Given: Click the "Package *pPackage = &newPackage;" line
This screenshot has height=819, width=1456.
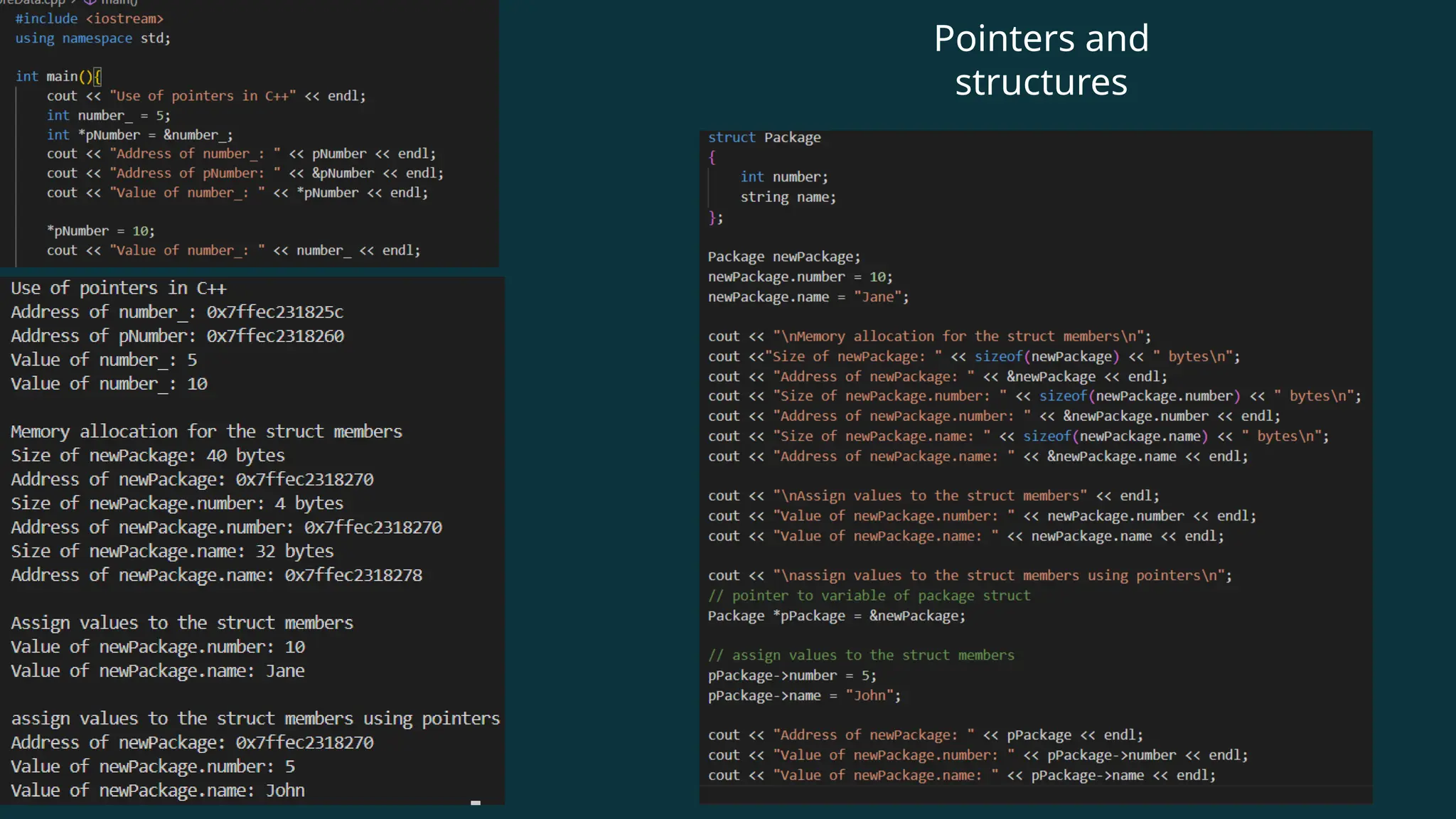Looking at the screenshot, I should click(837, 616).
